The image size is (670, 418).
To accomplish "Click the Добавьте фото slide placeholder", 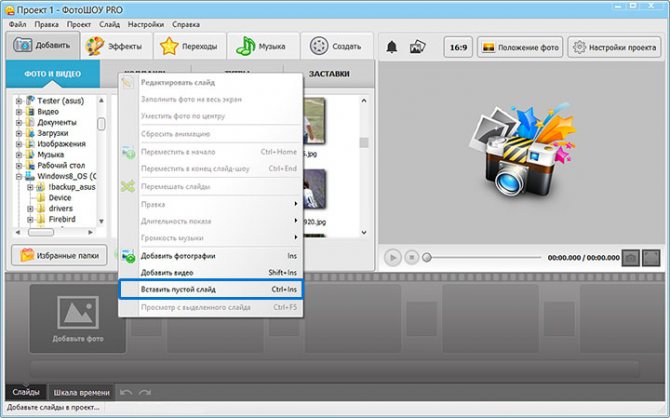I will (77, 318).
